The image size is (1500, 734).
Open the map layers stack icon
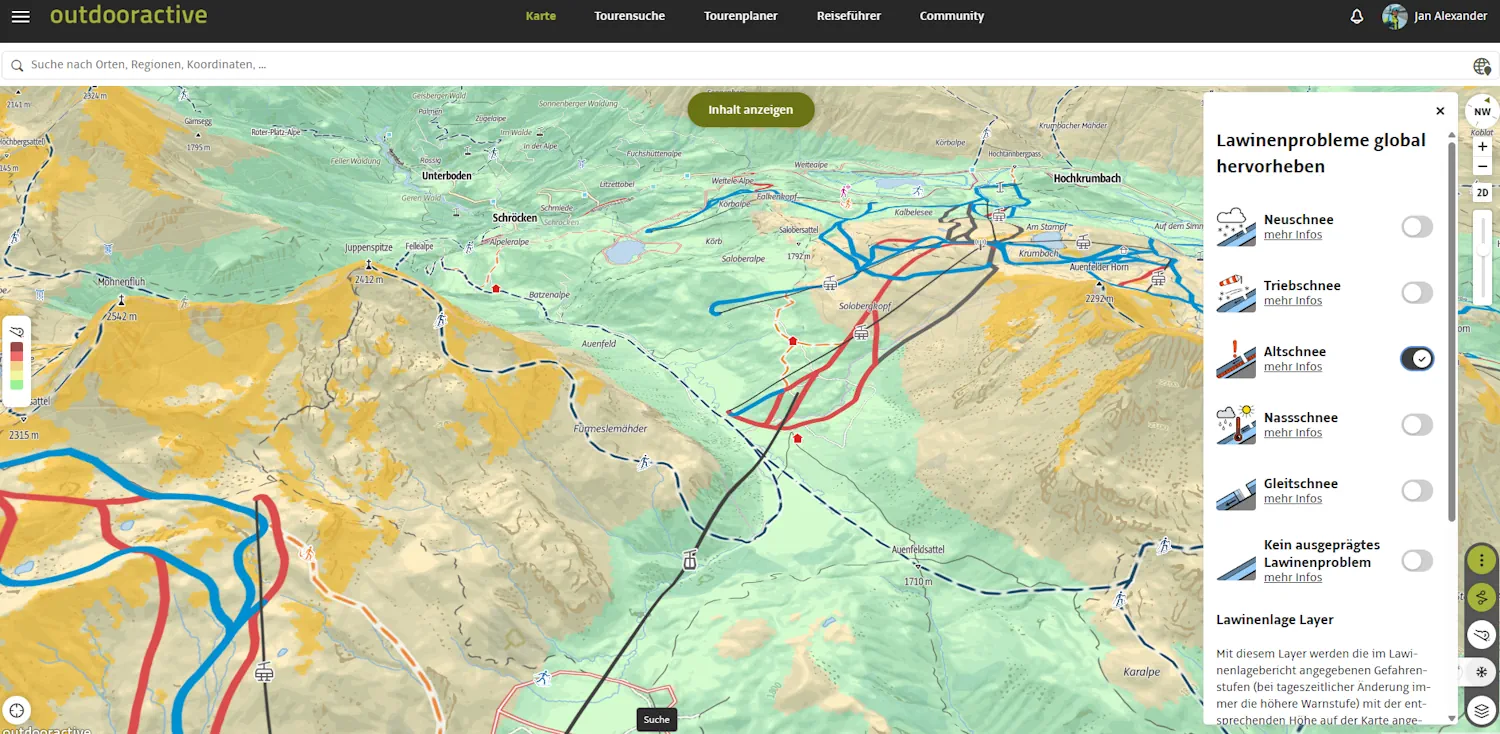(1481, 711)
